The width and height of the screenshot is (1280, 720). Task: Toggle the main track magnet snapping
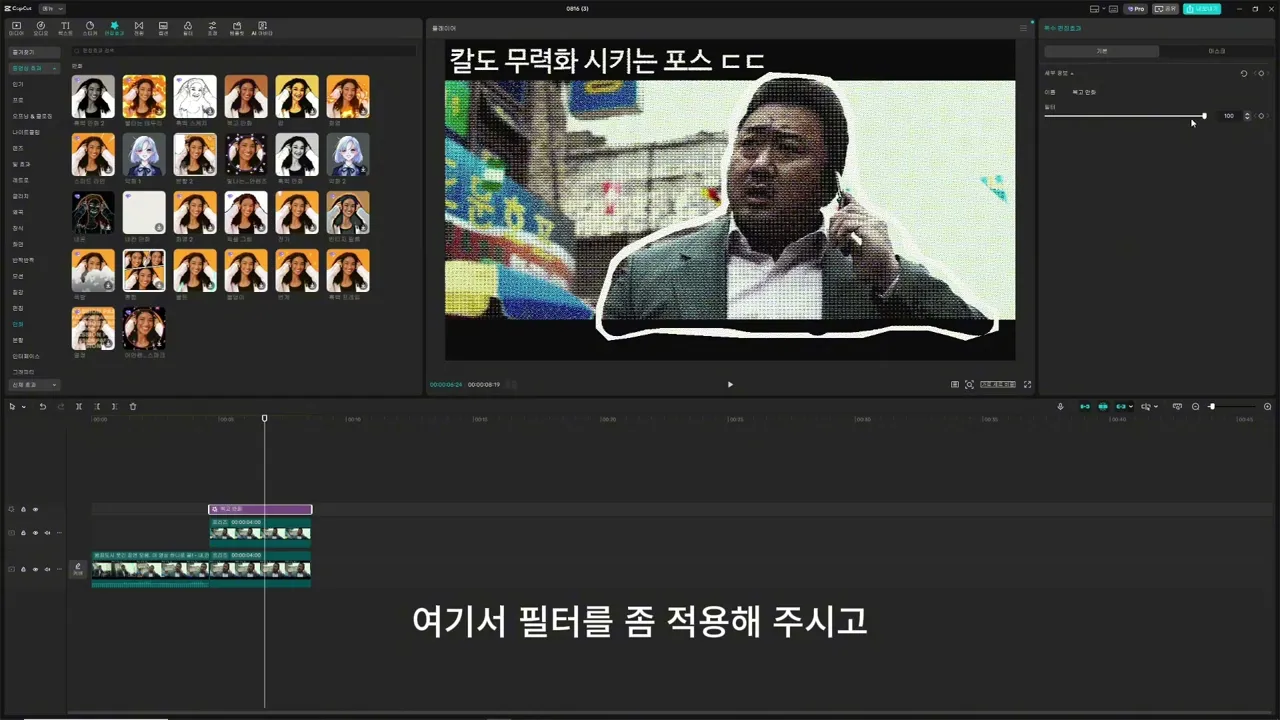(1085, 407)
